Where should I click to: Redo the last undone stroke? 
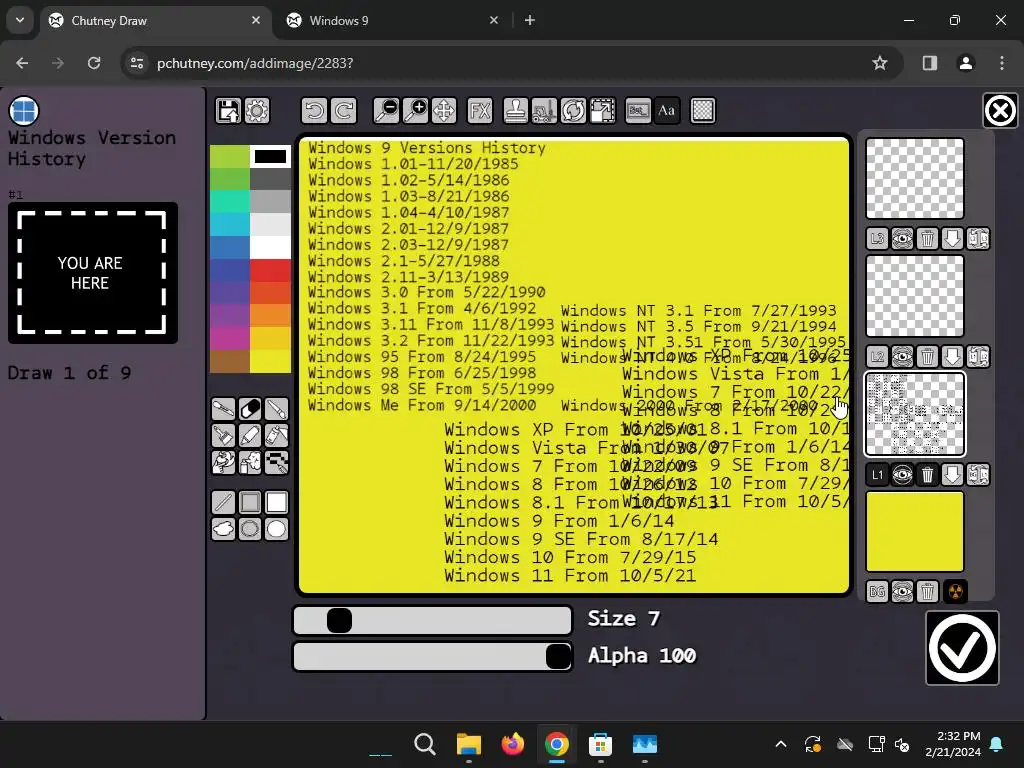click(344, 111)
